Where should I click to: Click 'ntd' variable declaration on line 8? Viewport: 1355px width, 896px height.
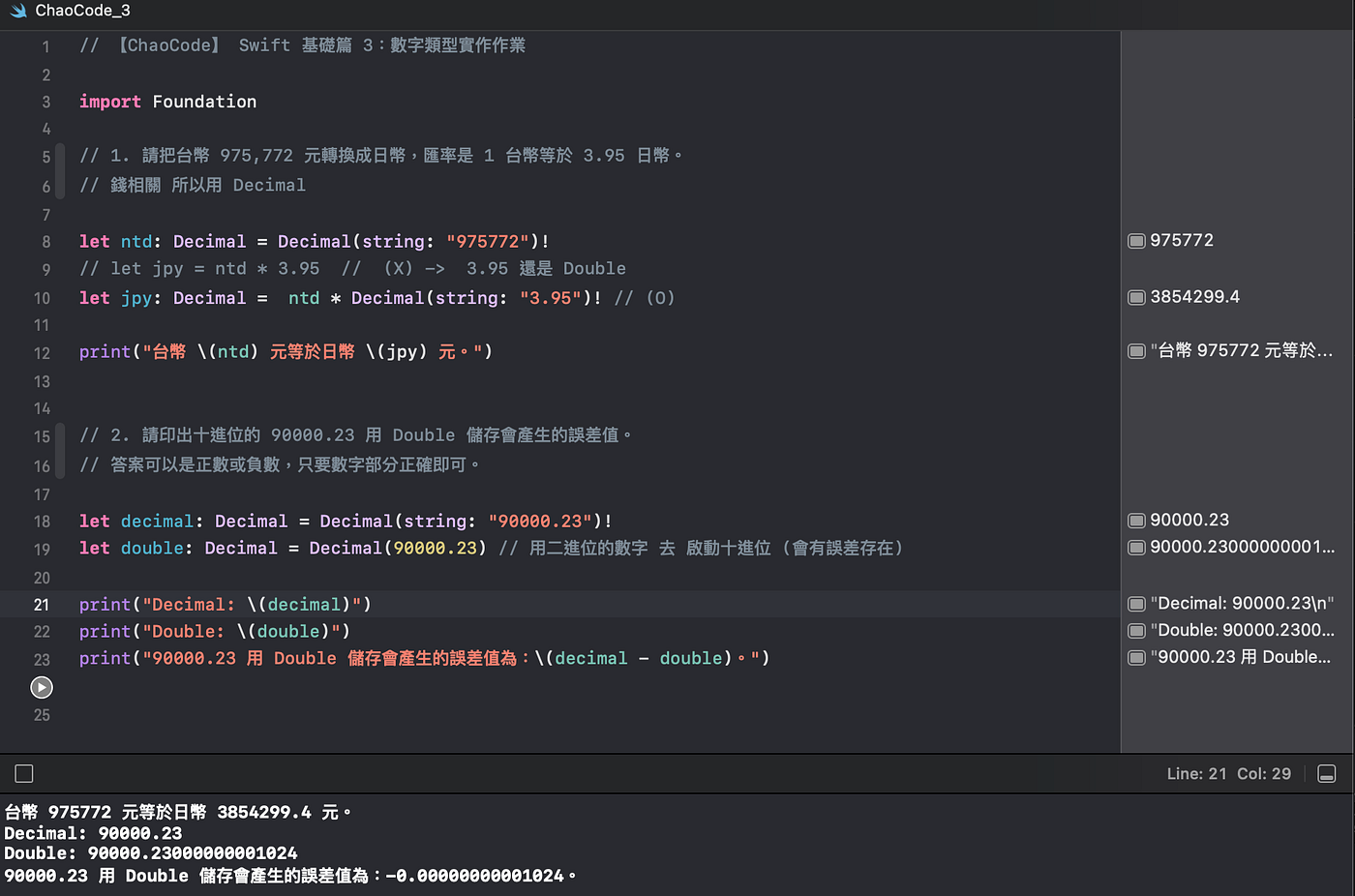(136, 241)
